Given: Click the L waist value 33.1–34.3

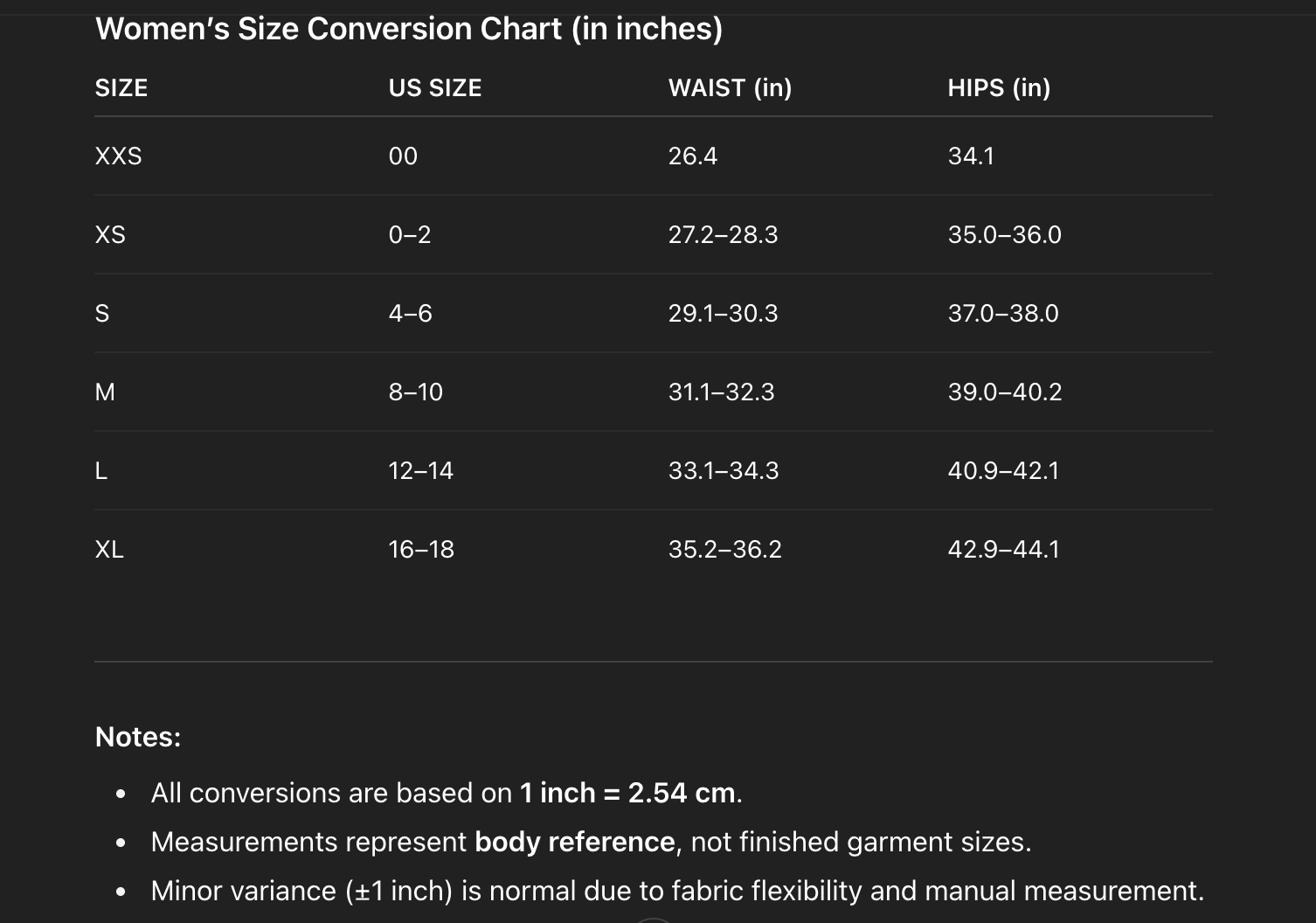Looking at the screenshot, I should [724, 471].
